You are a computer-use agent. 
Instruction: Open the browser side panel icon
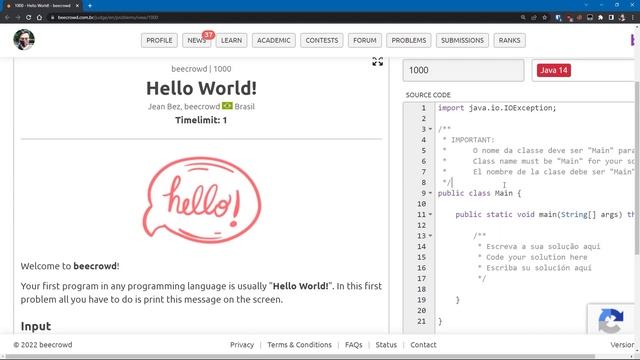tap(611, 18)
